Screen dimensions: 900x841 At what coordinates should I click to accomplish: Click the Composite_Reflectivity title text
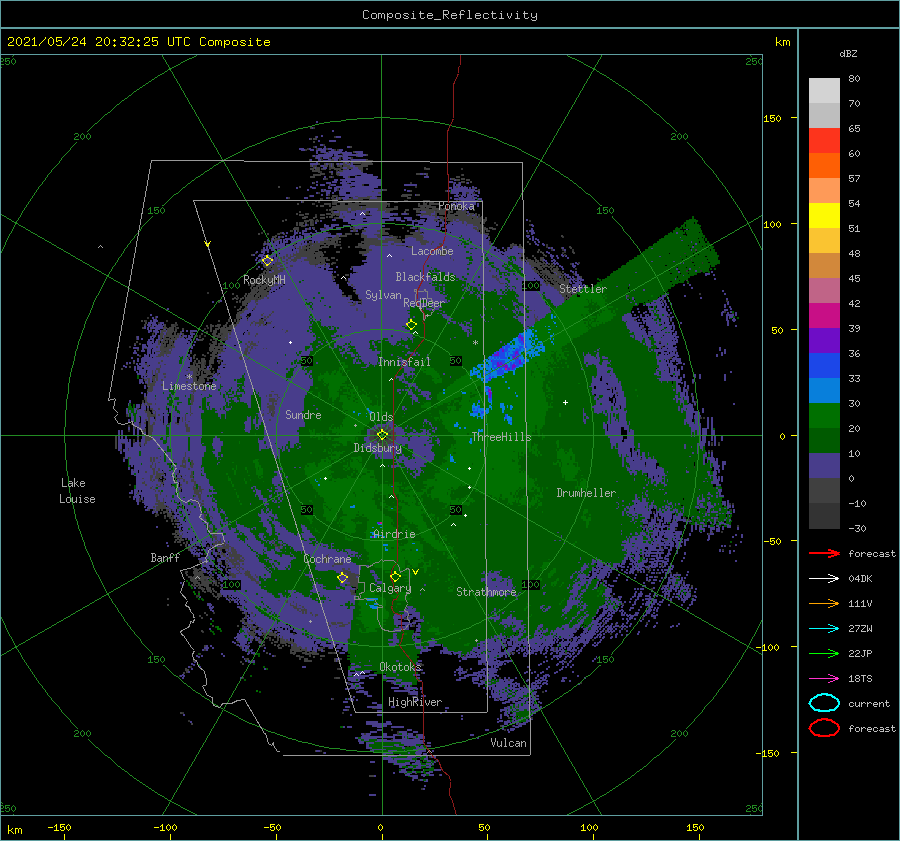click(x=450, y=15)
